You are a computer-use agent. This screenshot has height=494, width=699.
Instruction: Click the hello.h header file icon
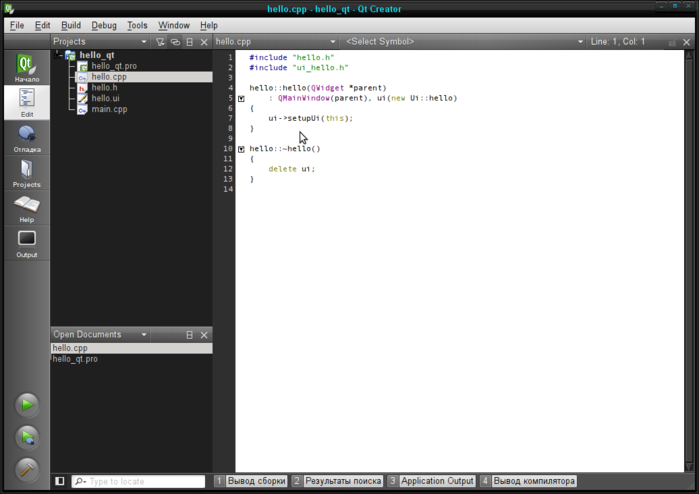click(x=82, y=88)
